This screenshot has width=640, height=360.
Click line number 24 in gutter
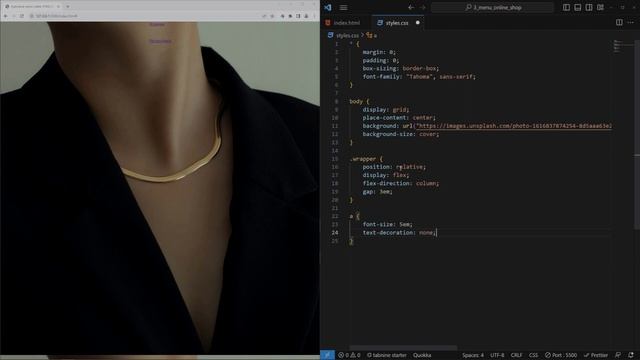tap(335, 233)
